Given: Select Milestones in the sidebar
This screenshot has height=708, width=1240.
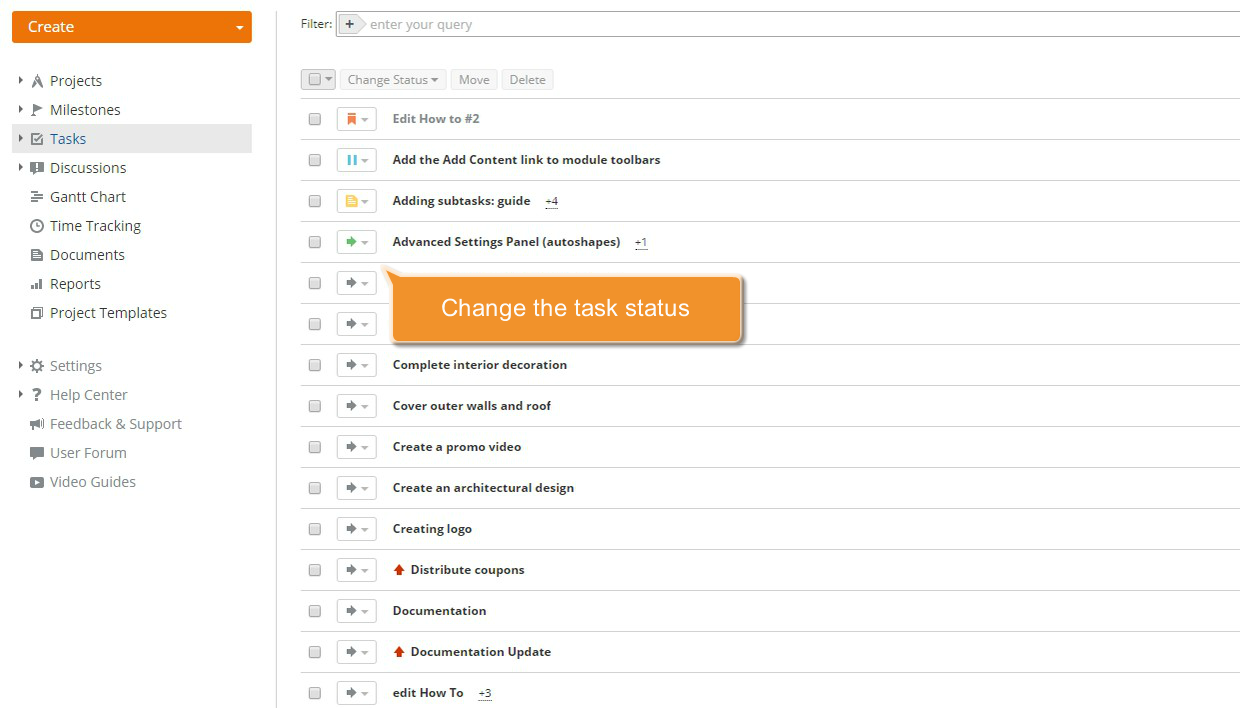Looking at the screenshot, I should pyautogui.click(x=86, y=109).
